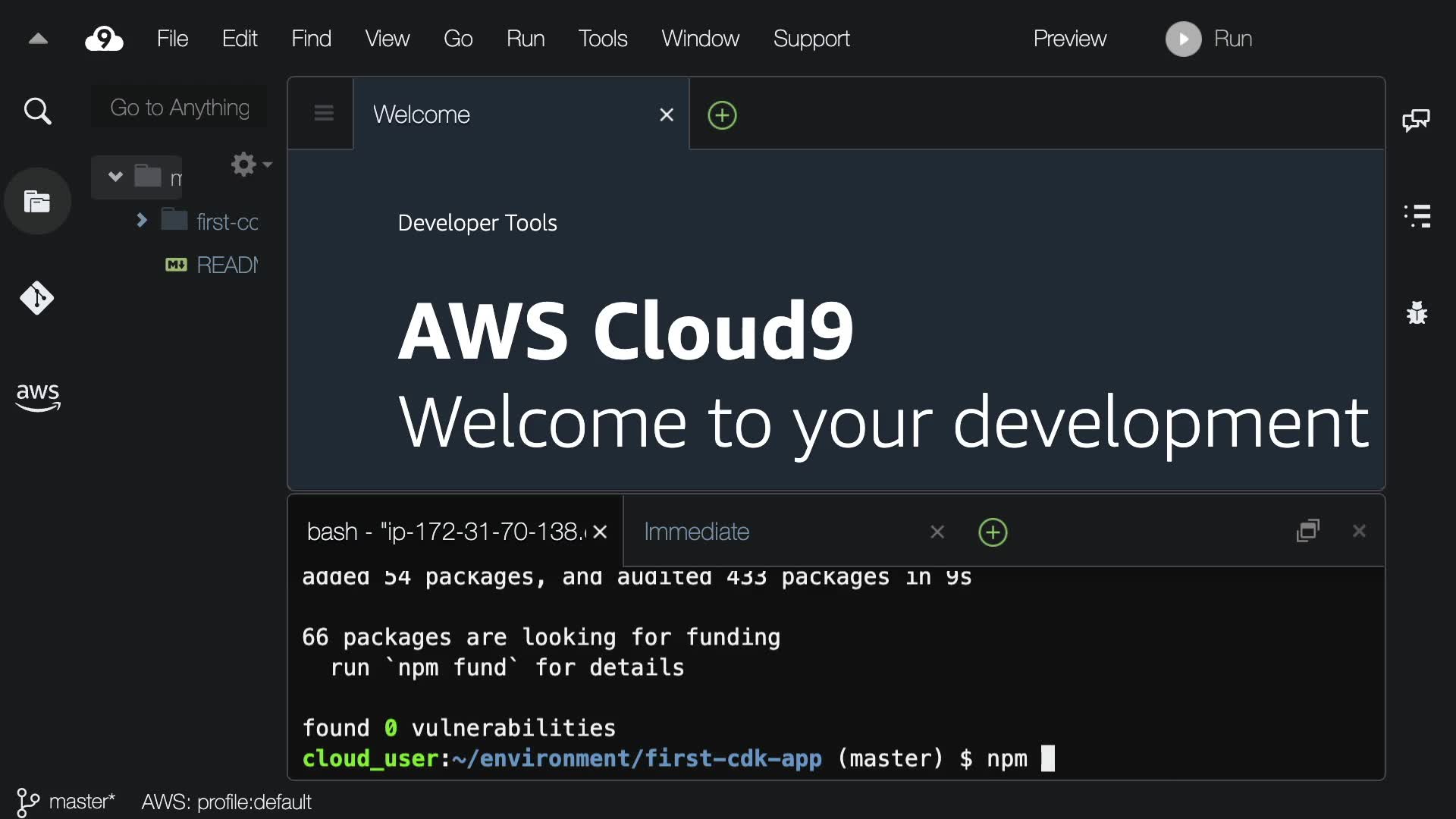Click the Go to Anything field
This screenshot has height=819, width=1456.
[x=180, y=108]
